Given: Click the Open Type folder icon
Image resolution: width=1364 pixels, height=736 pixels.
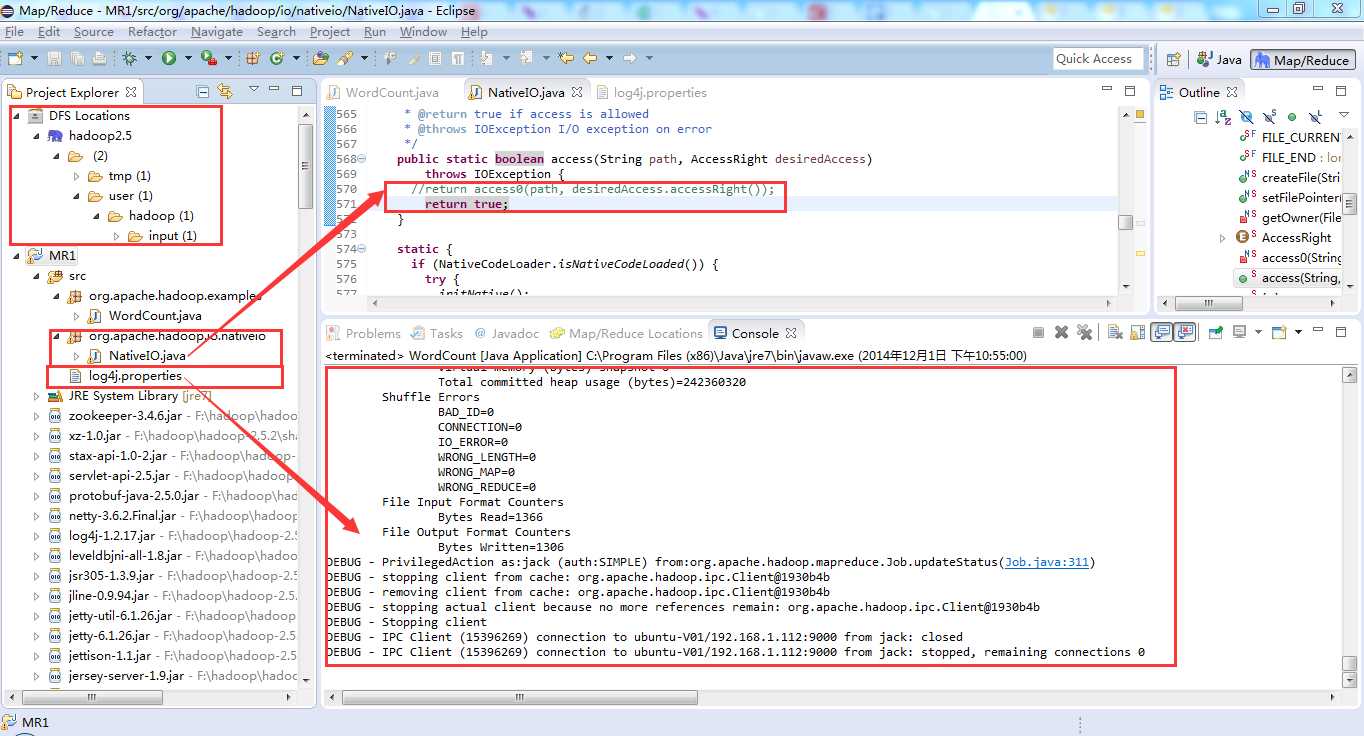Looking at the screenshot, I should pyautogui.click(x=320, y=58).
